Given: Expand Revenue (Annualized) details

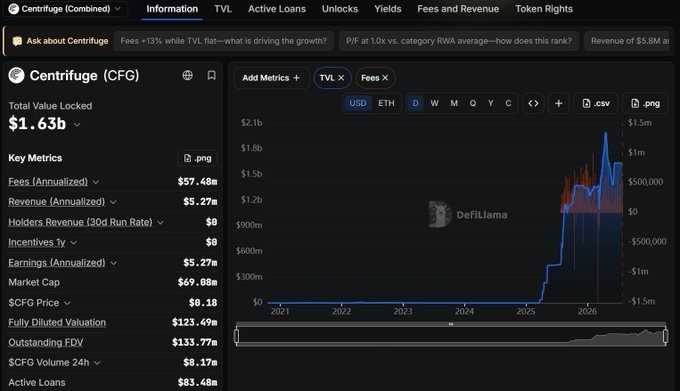Looking at the screenshot, I should [x=113, y=202].
